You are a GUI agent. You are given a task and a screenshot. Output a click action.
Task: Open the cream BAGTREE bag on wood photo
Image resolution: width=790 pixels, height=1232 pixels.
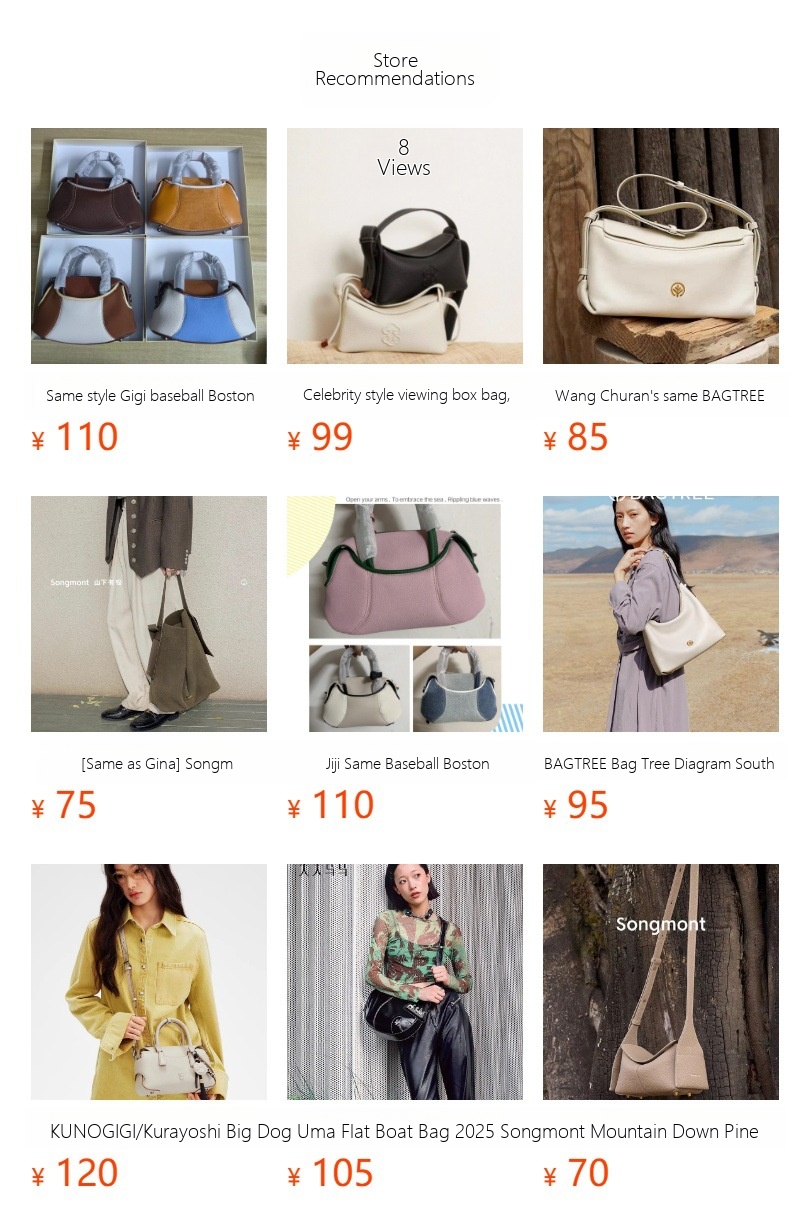click(x=661, y=246)
